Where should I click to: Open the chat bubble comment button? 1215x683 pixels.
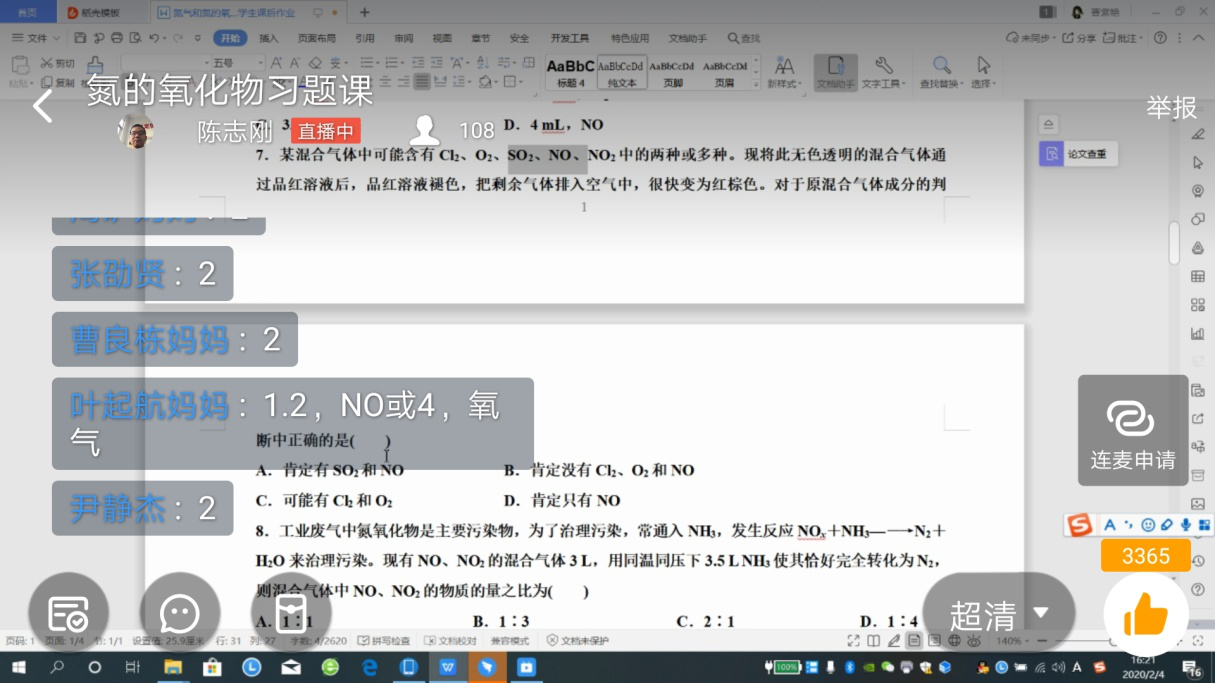[180, 613]
